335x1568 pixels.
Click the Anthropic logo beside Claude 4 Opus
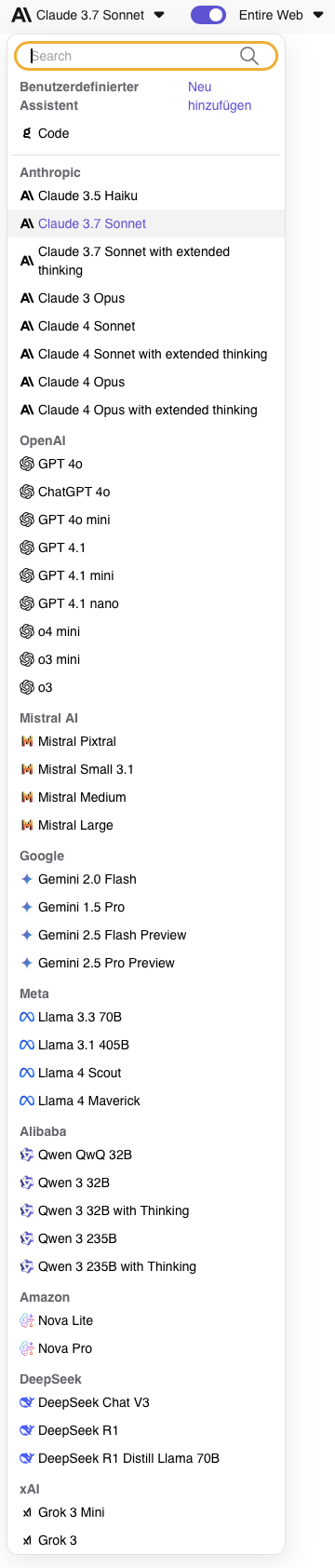(27, 382)
